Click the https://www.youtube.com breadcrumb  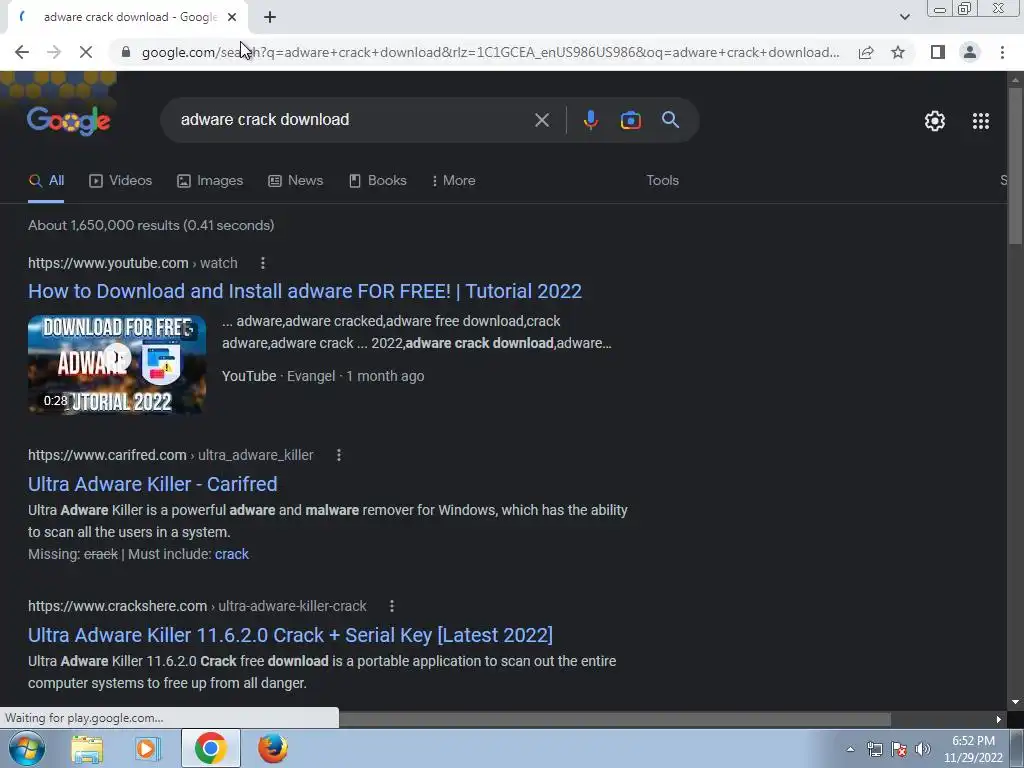(108, 263)
